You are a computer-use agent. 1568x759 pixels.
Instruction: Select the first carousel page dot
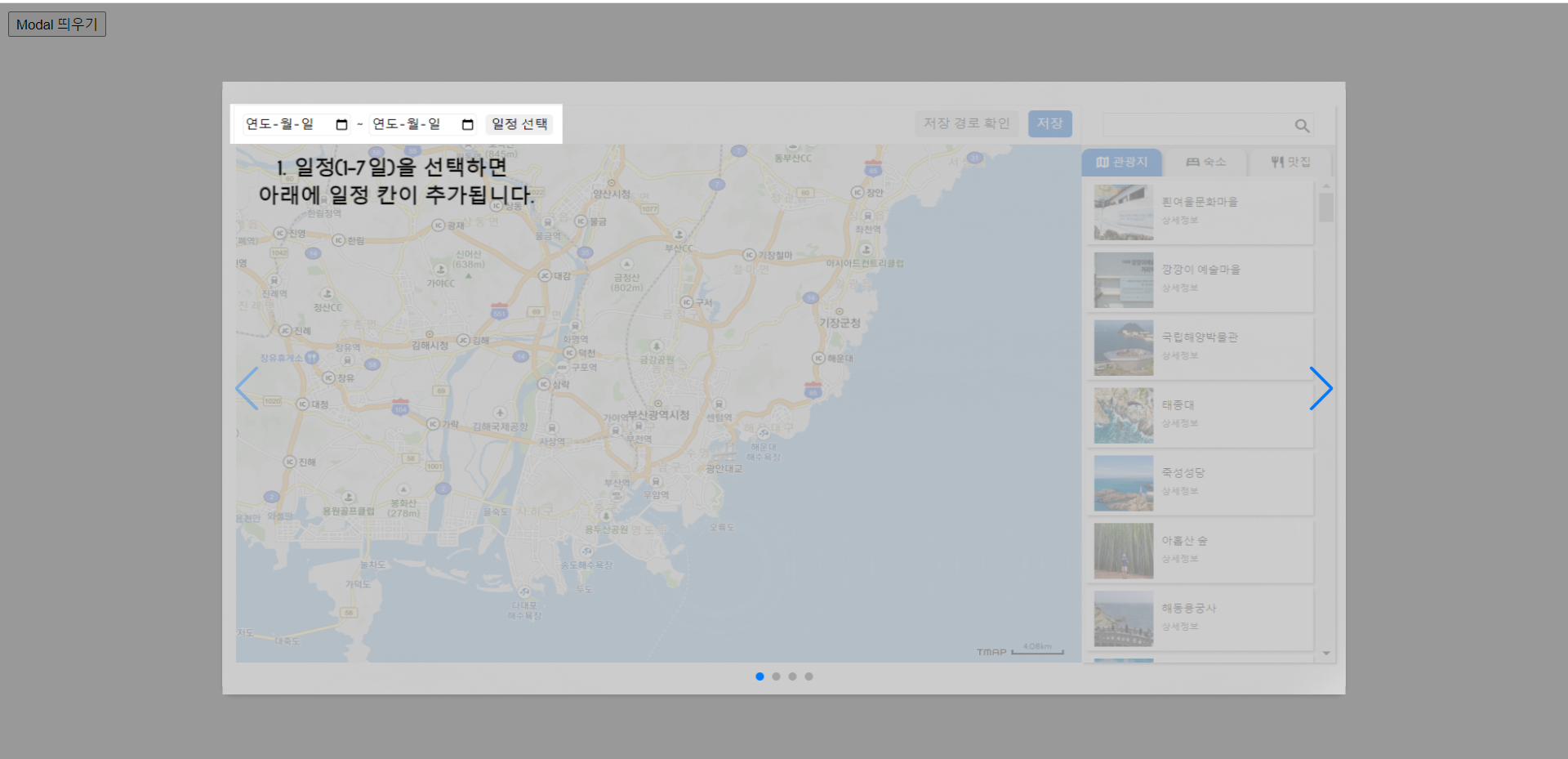pos(759,676)
